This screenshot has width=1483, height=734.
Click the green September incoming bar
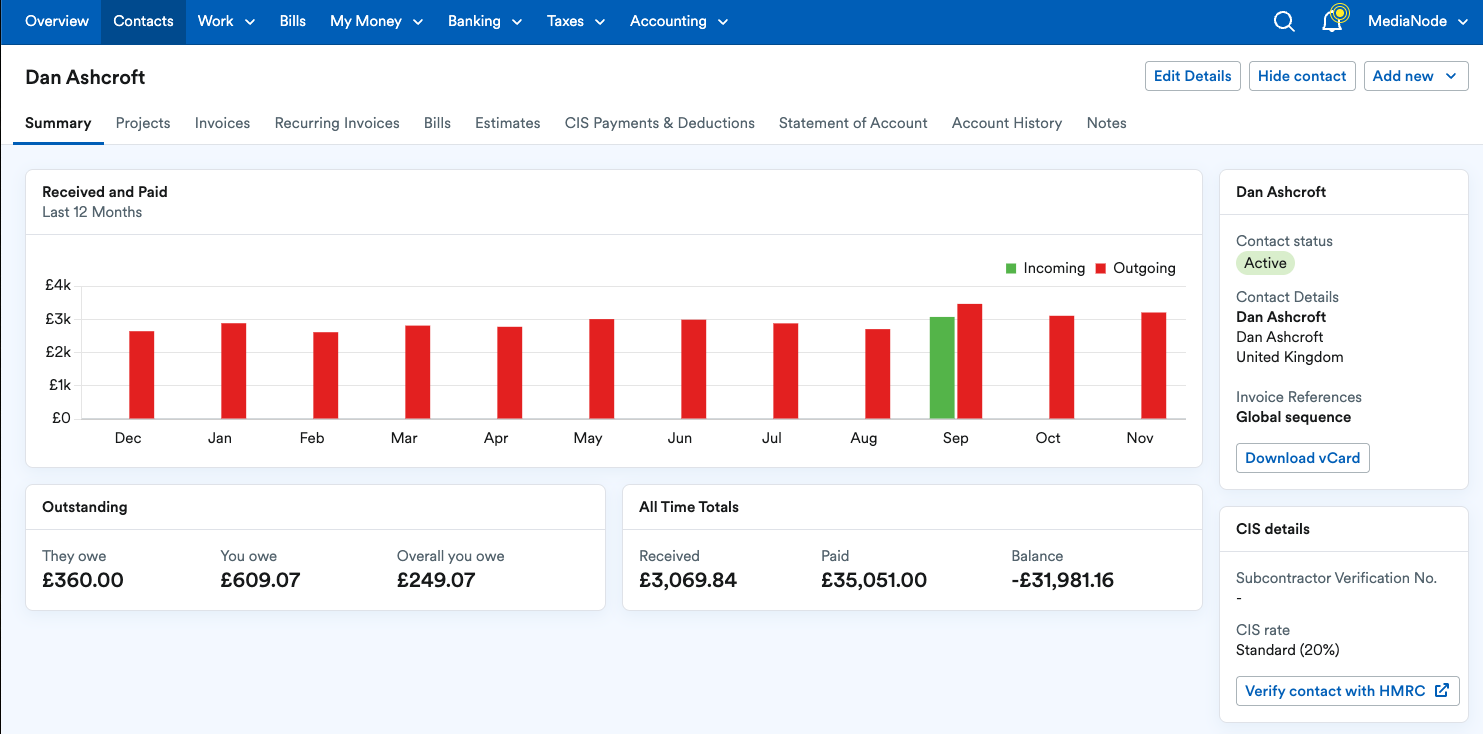click(942, 368)
